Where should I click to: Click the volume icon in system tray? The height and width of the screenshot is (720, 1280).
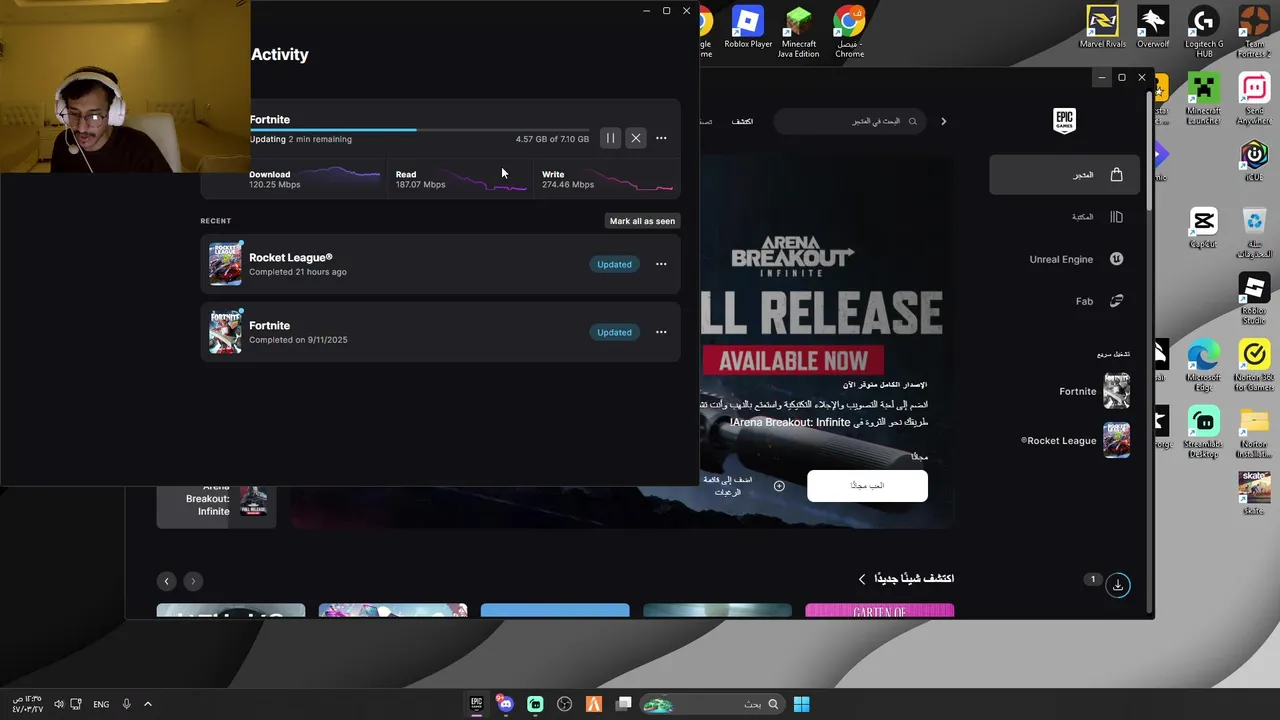click(58, 704)
